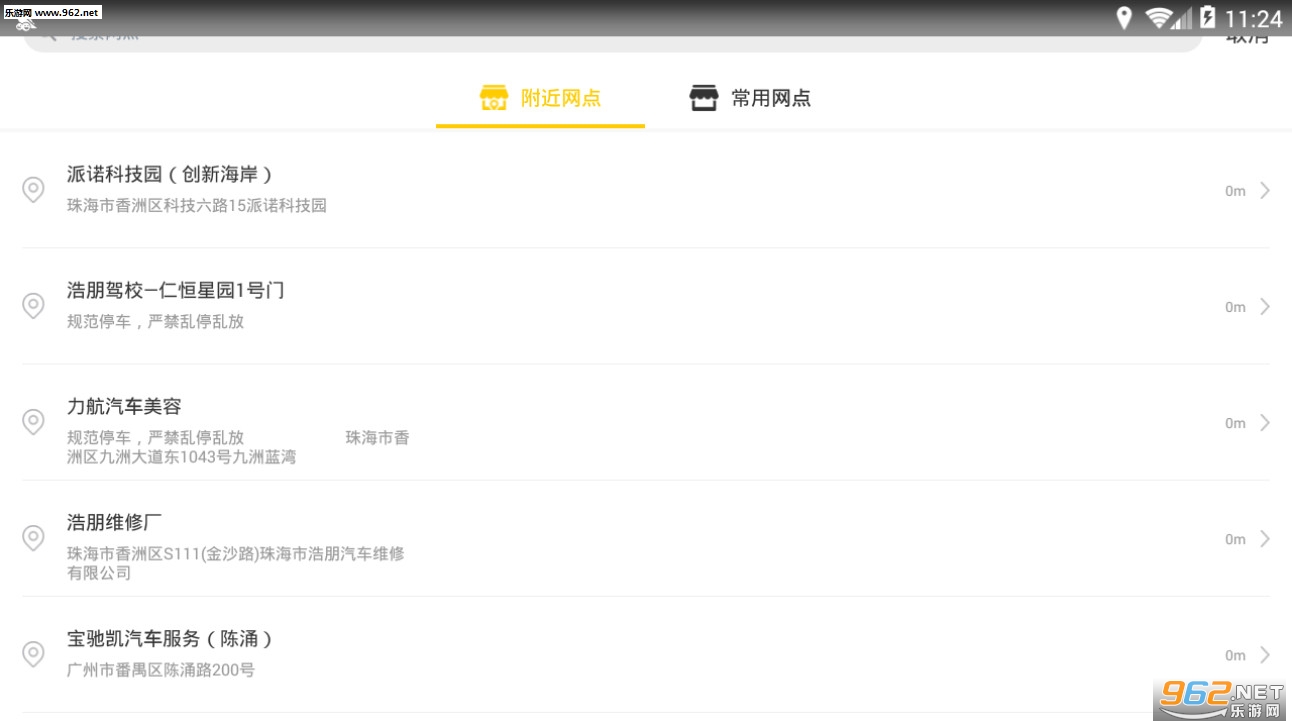Tap the 0m distance for 力航汽车美容

(x=1235, y=423)
